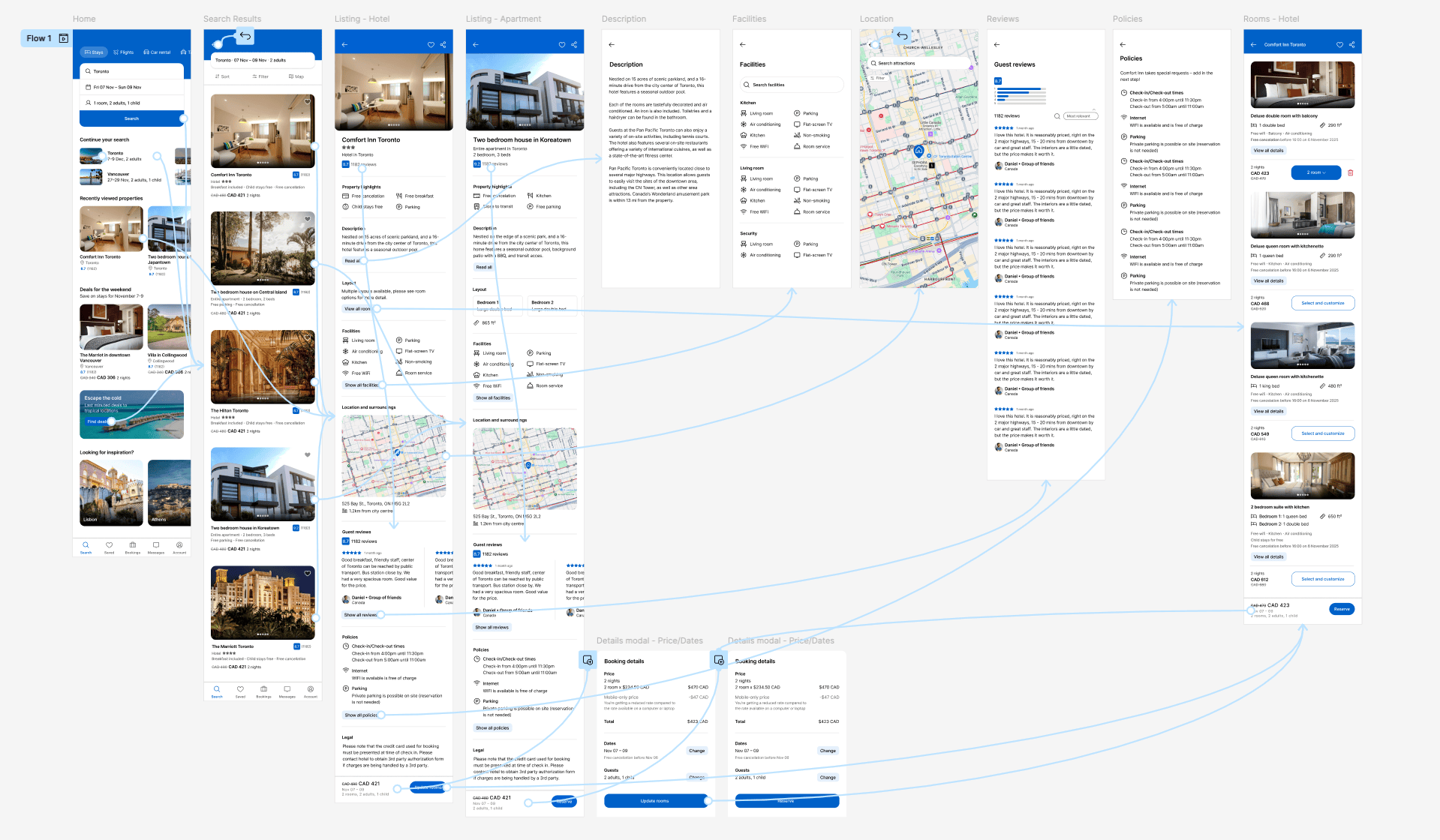Click the Flow 1 play prototype icon
Viewport: 1440px width, 840px height.
click(64, 38)
